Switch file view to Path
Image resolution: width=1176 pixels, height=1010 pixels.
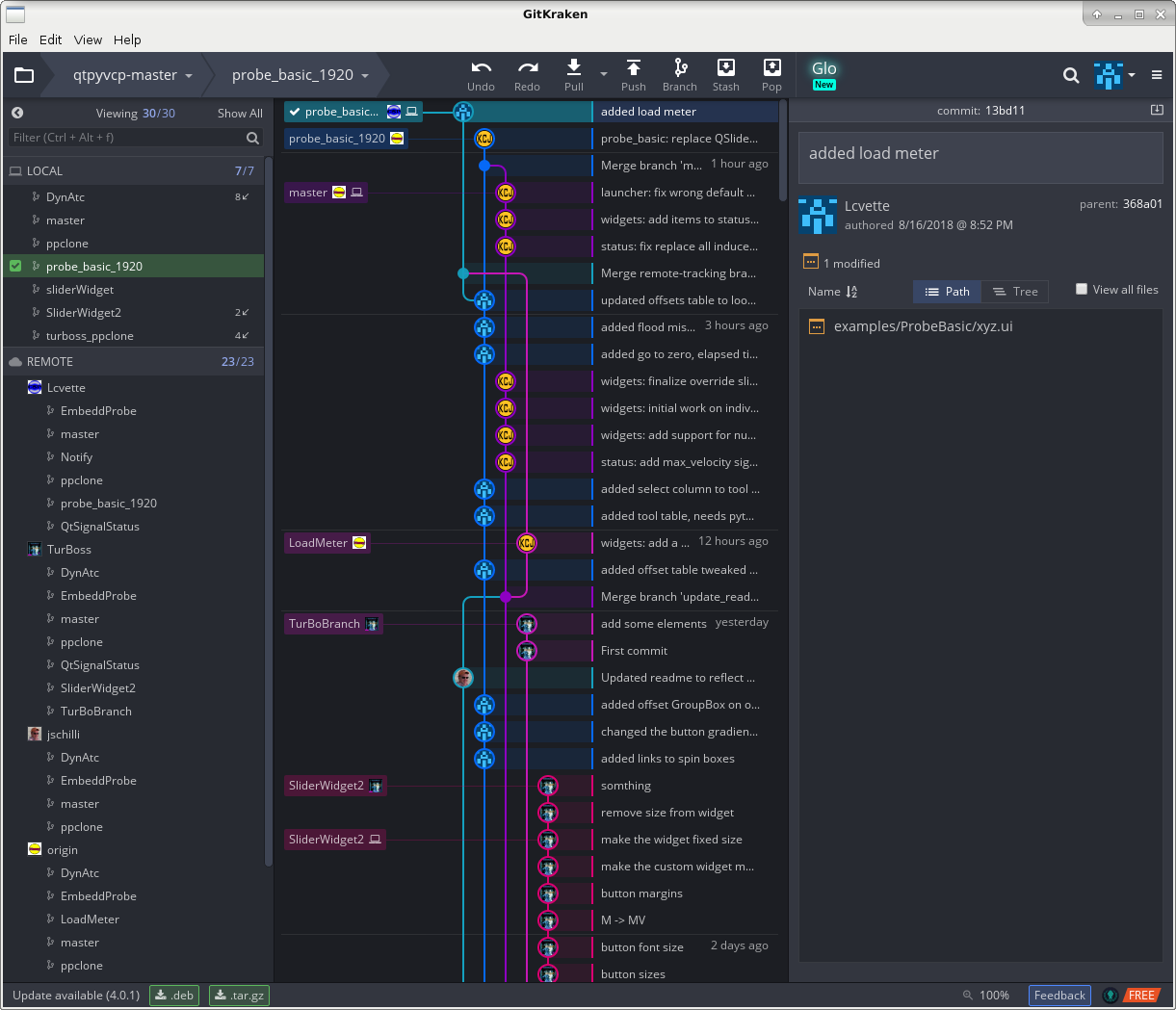pos(948,292)
